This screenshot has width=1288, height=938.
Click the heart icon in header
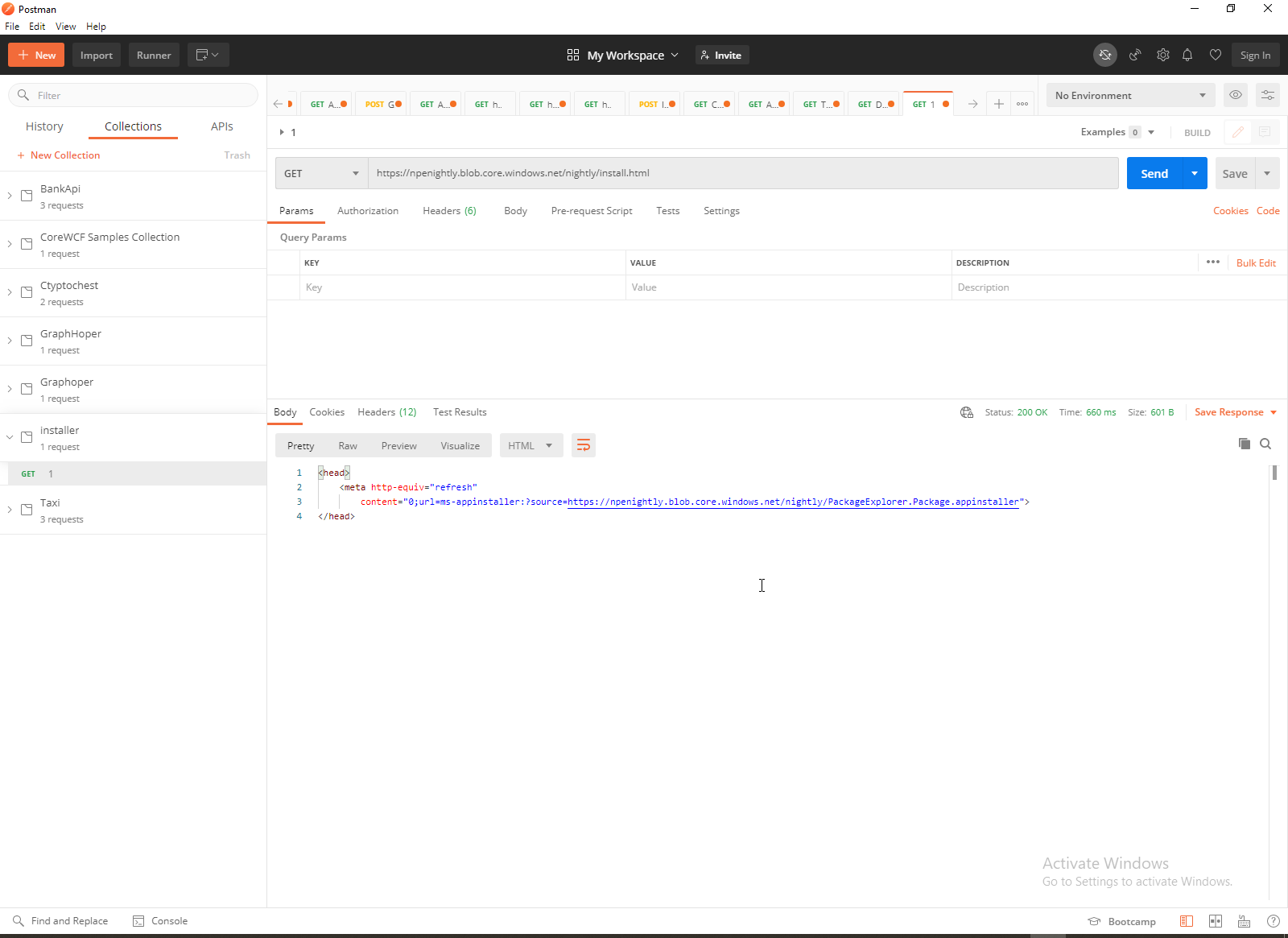click(x=1216, y=55)
